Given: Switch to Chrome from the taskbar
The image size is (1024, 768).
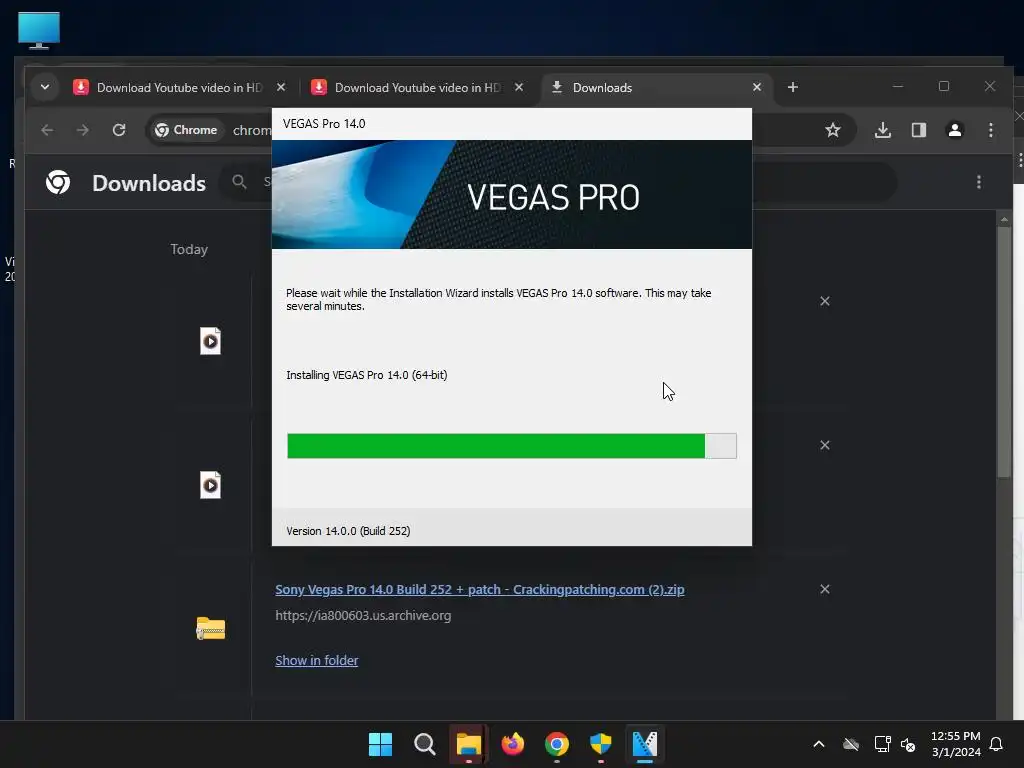Looking at the screenshot, I should (x=556, y=744).
